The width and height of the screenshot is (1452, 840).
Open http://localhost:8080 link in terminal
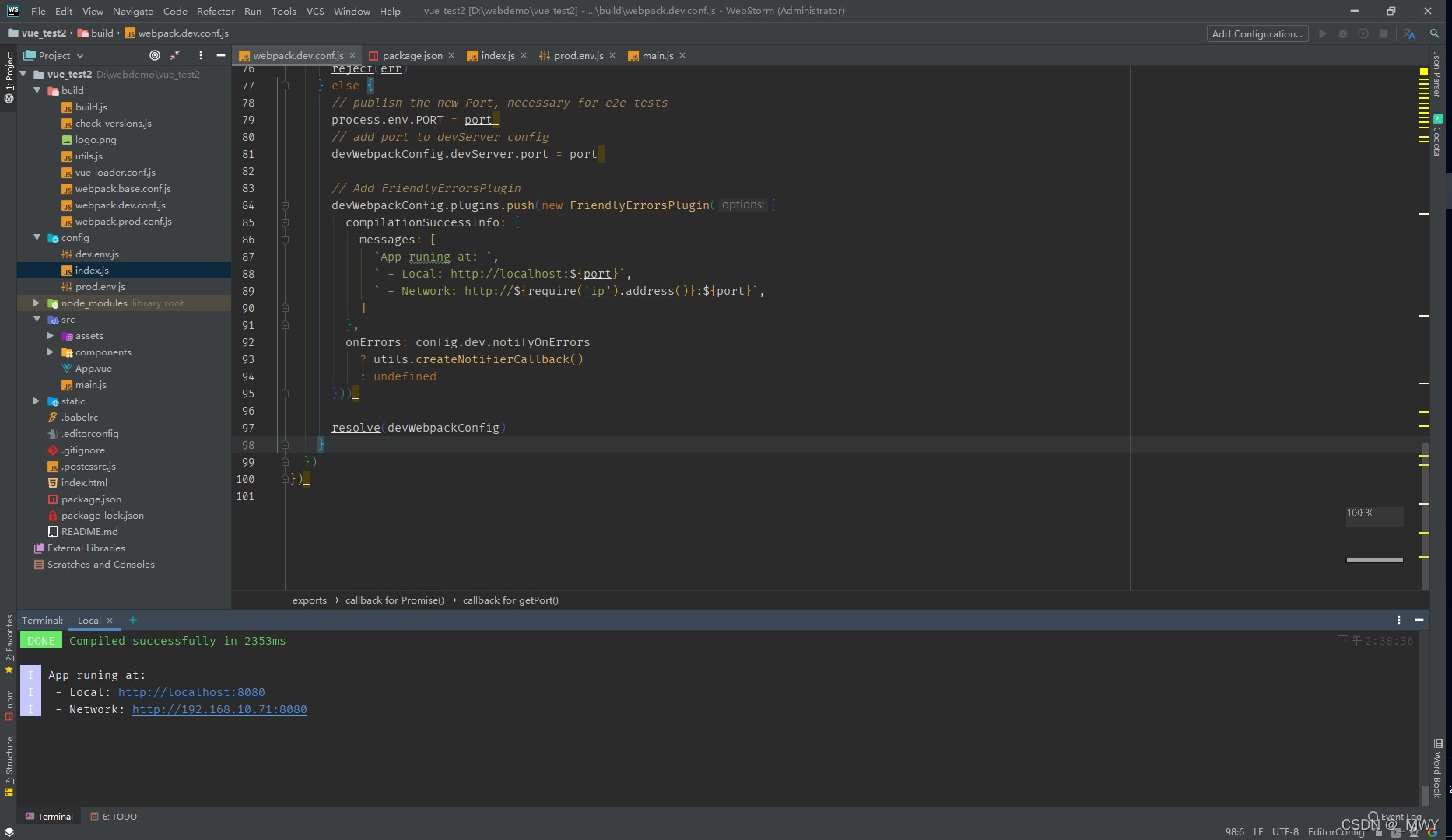point(191,692)
